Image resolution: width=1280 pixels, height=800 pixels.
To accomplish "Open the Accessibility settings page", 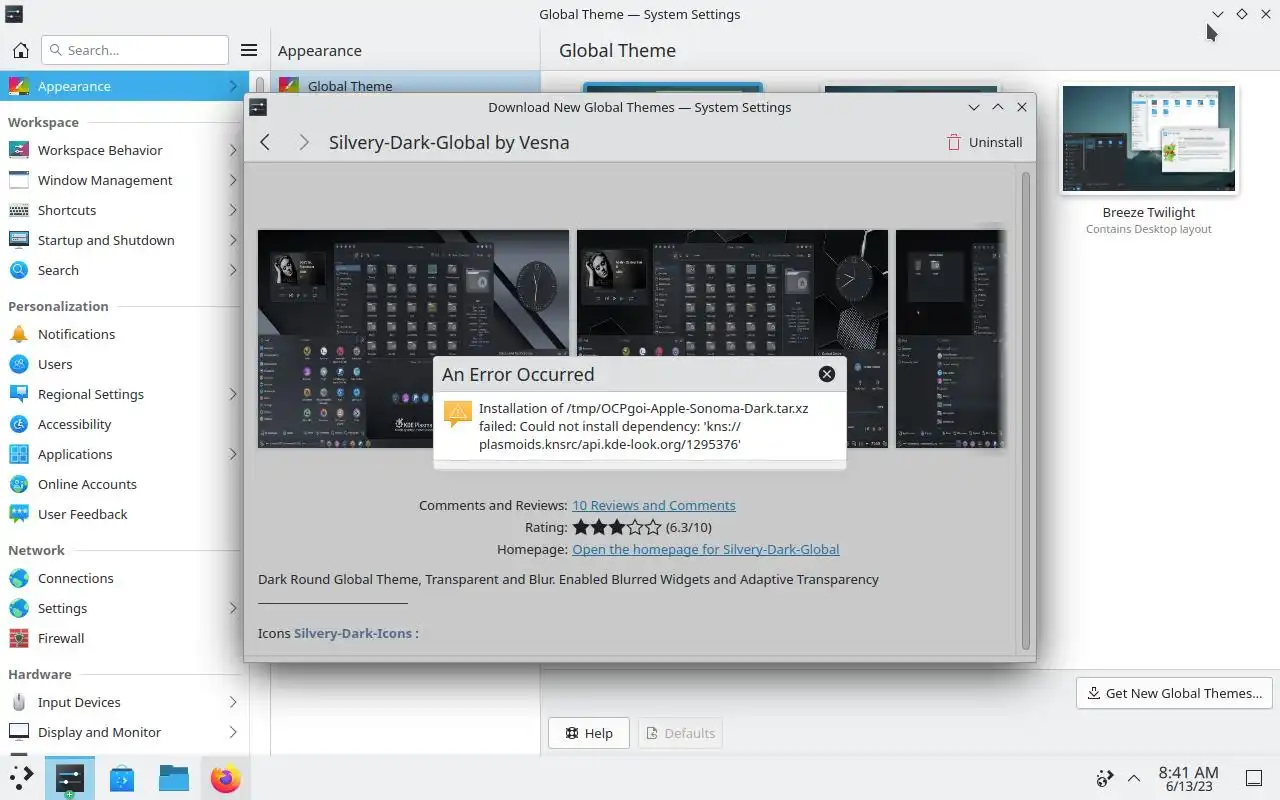I will [x=124, y=424].
